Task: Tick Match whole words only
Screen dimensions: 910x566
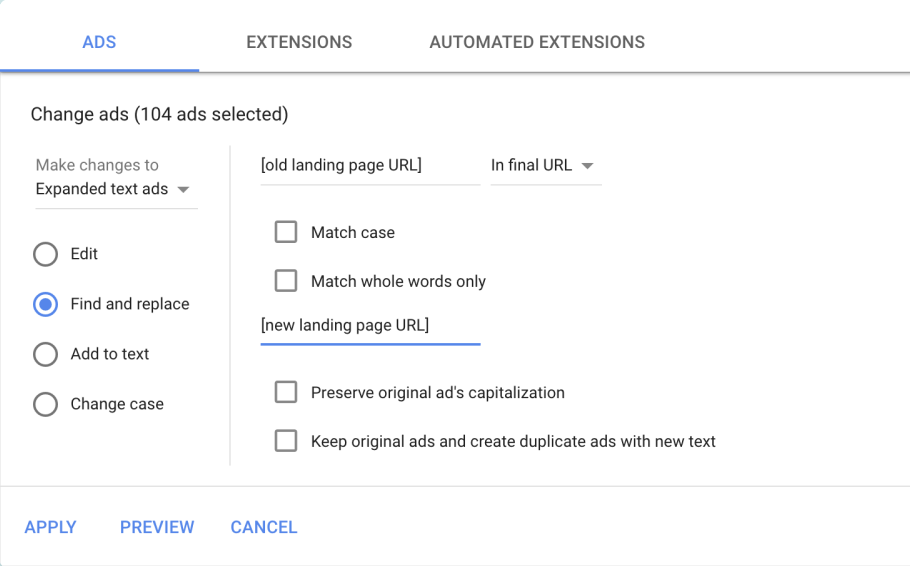Action: click(x=286, y=281)
